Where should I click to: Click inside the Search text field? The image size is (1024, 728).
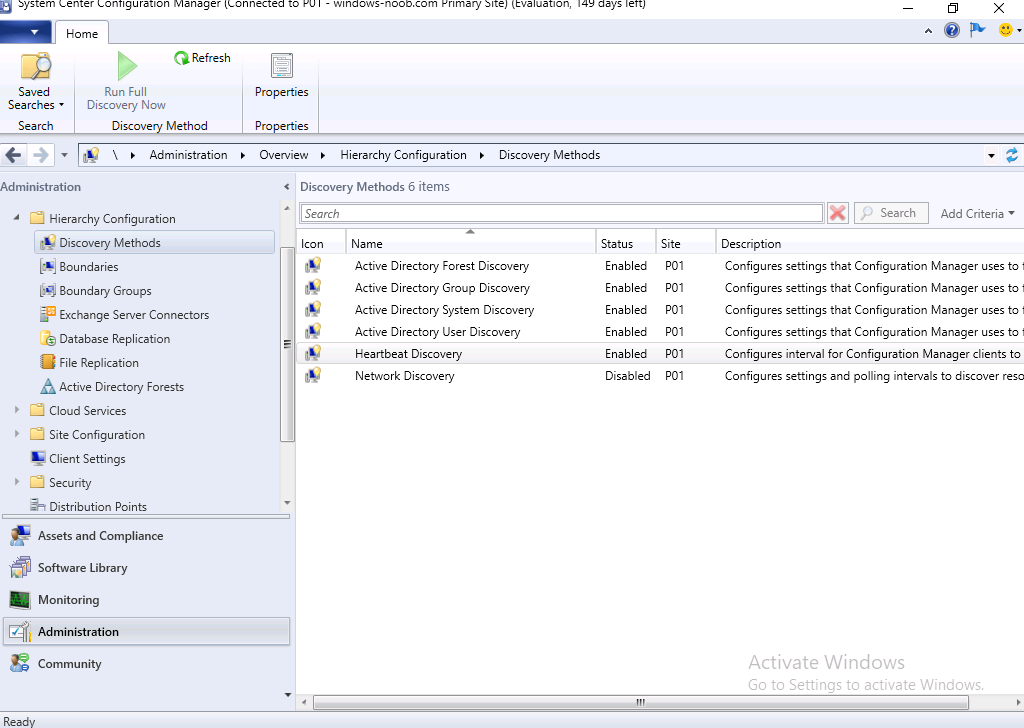[562, 214]
